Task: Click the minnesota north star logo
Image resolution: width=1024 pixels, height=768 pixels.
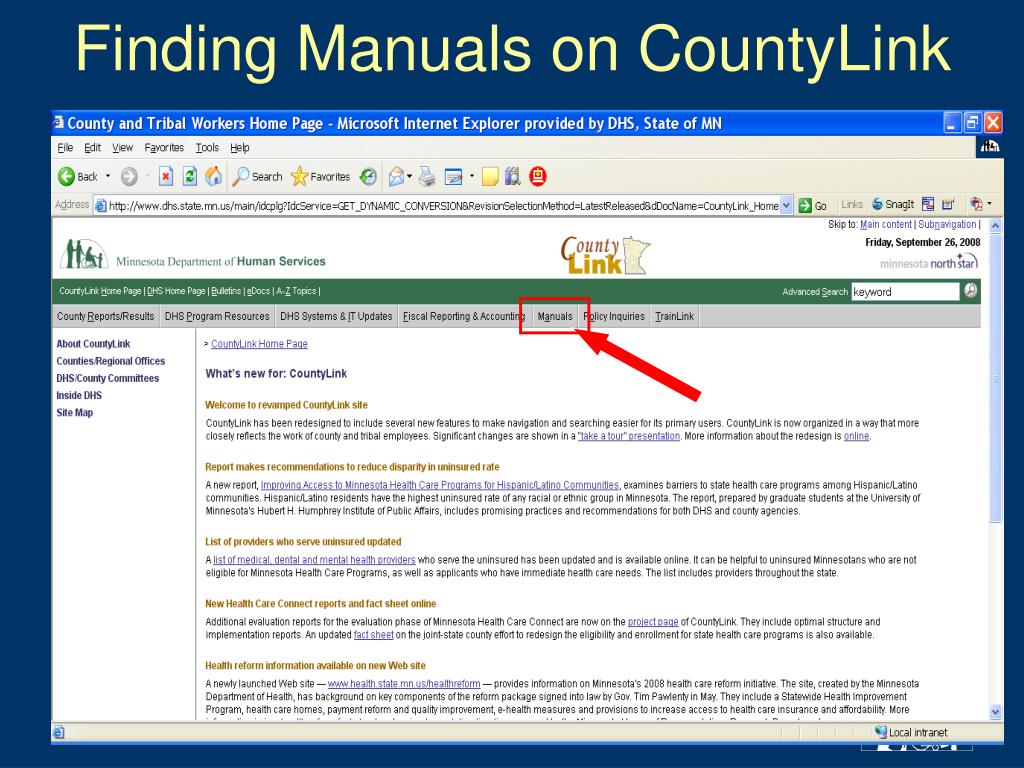Action: pyautogui.click(x=929, y=262)
